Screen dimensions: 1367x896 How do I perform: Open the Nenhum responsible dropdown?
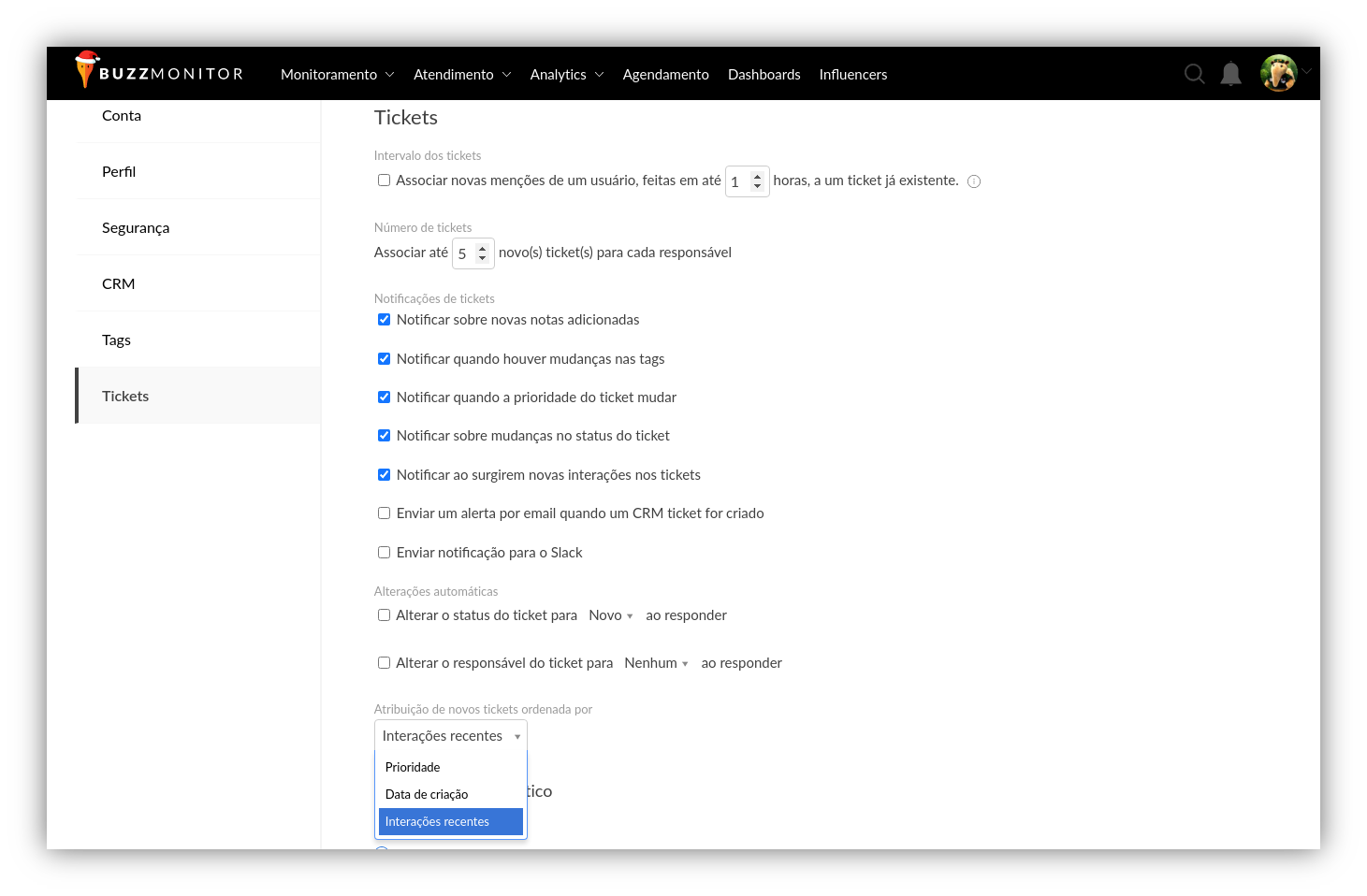(x=656, y=663)
